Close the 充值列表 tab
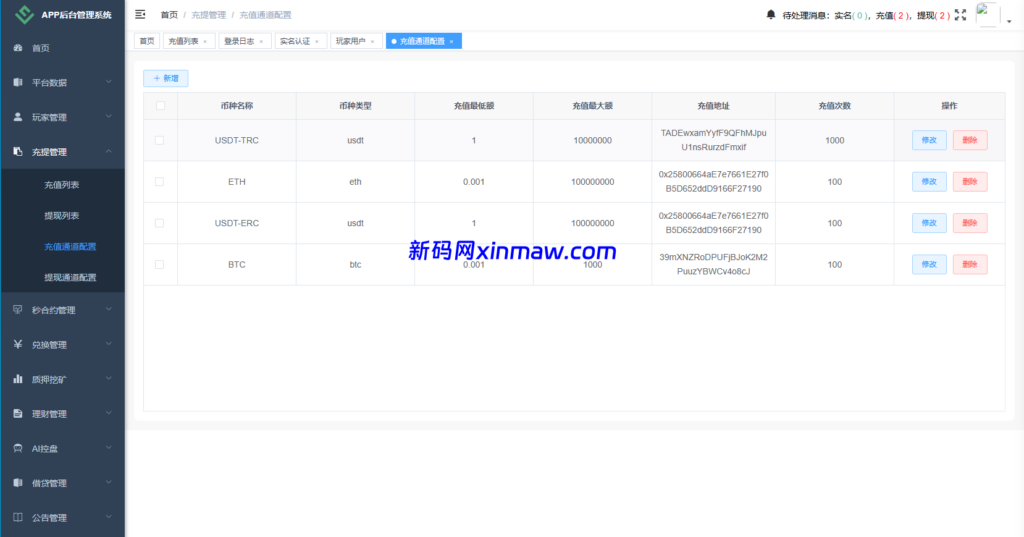The width and height of the screenshot is (1024, 537). [205, 41]
